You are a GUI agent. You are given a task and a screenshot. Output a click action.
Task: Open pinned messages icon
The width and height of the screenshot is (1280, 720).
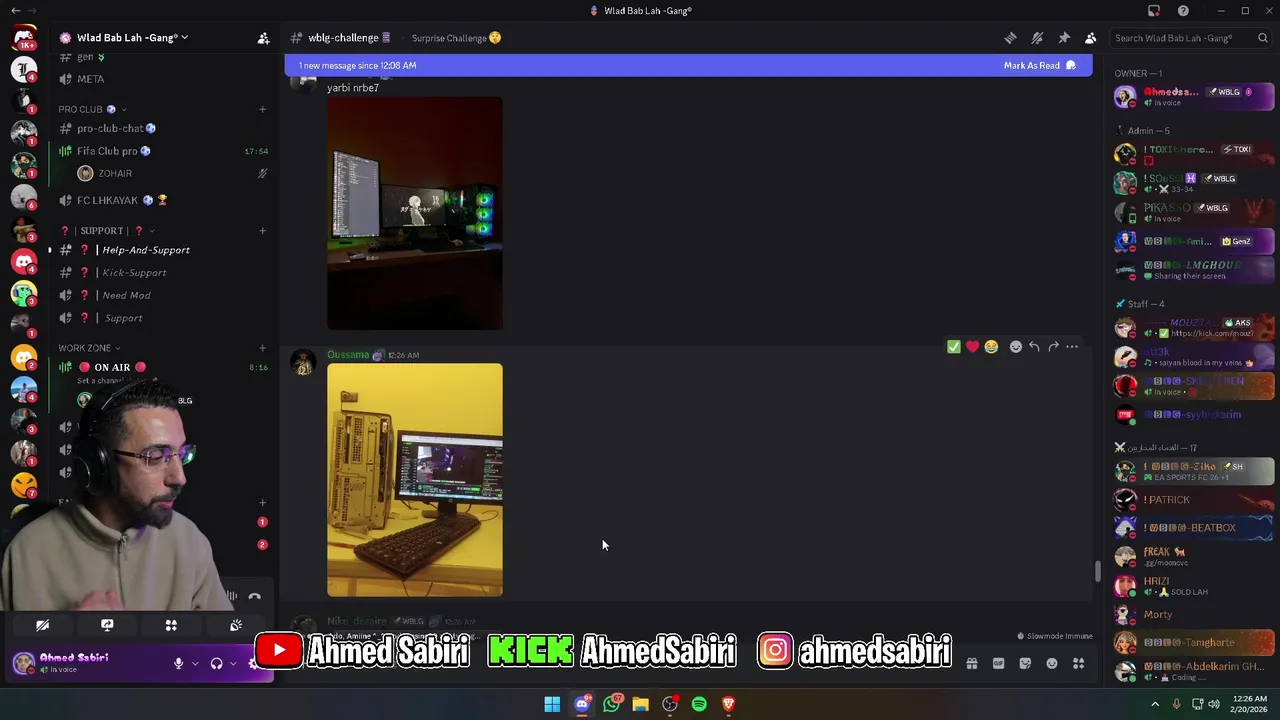point(1064,38)
